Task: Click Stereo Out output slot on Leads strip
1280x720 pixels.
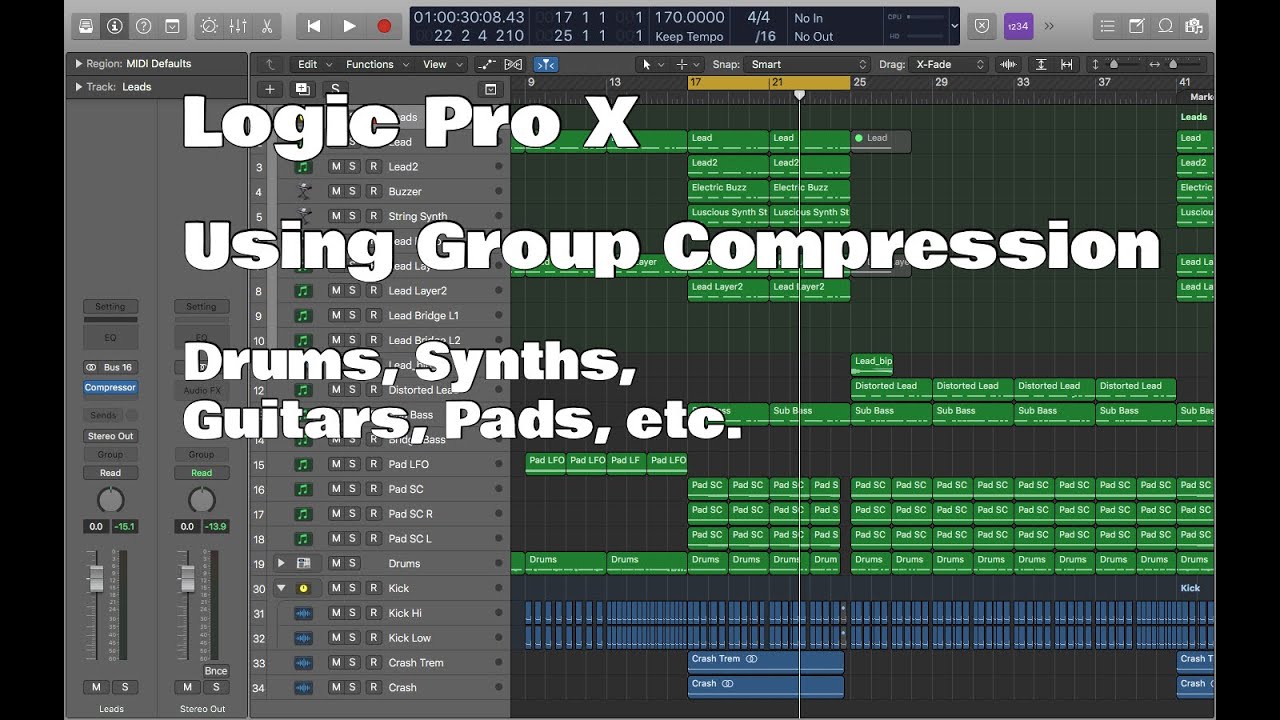Action: 110,436
